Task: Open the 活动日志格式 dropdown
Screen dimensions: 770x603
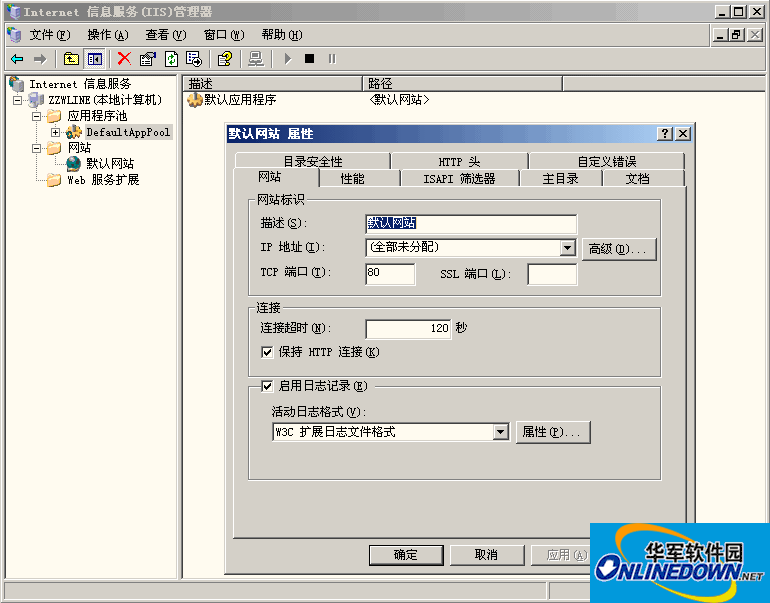Action: 500,432
